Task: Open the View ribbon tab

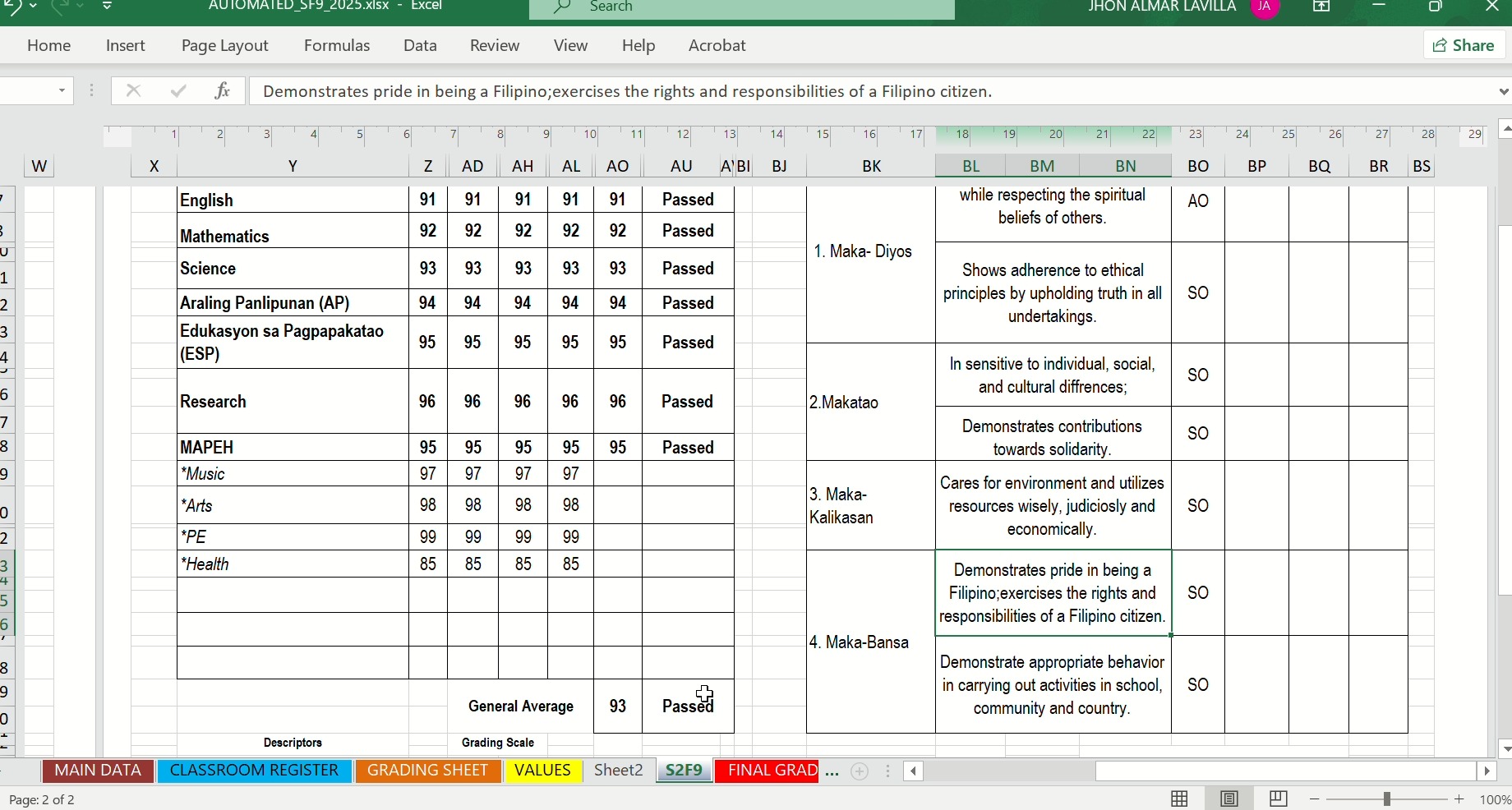Action: [x=570, y=45]
